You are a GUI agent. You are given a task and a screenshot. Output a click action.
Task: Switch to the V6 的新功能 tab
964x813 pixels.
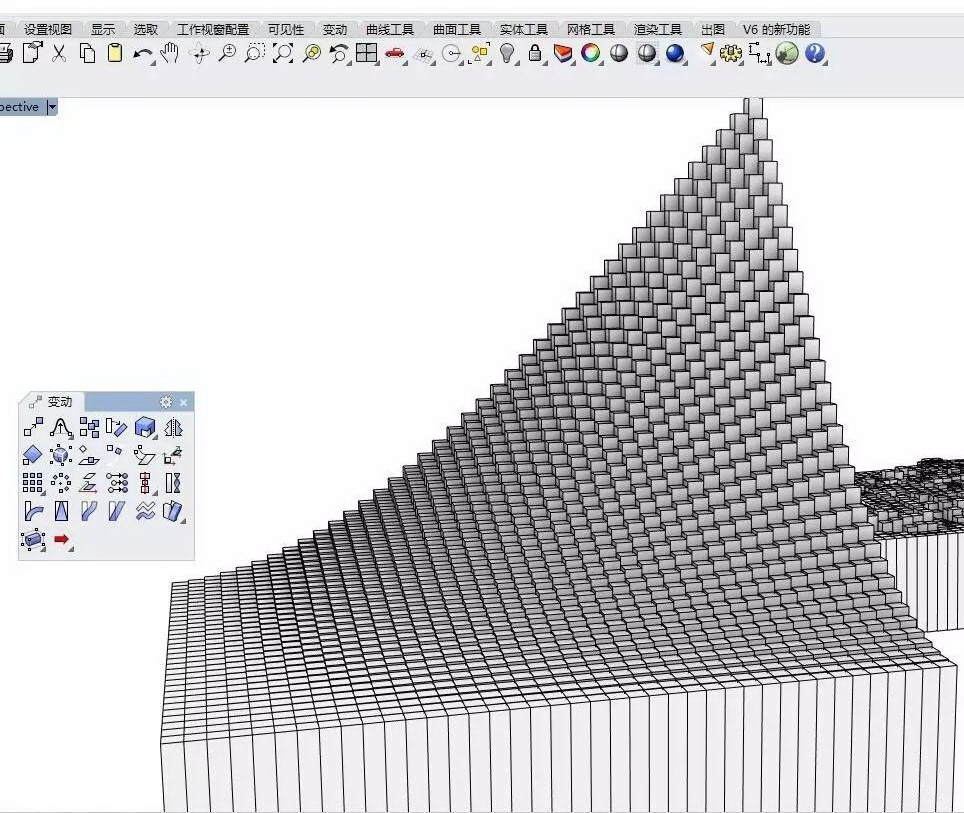tap(776, 29)
